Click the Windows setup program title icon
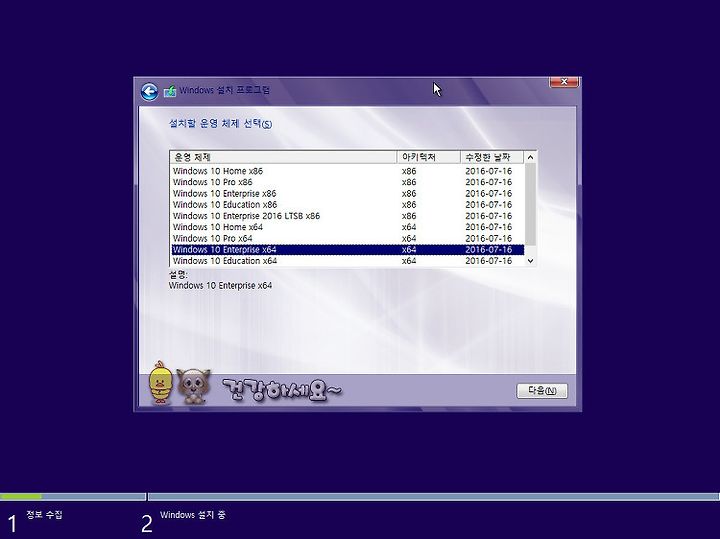This screenshot has height=539, width=720. click(170, 91)
